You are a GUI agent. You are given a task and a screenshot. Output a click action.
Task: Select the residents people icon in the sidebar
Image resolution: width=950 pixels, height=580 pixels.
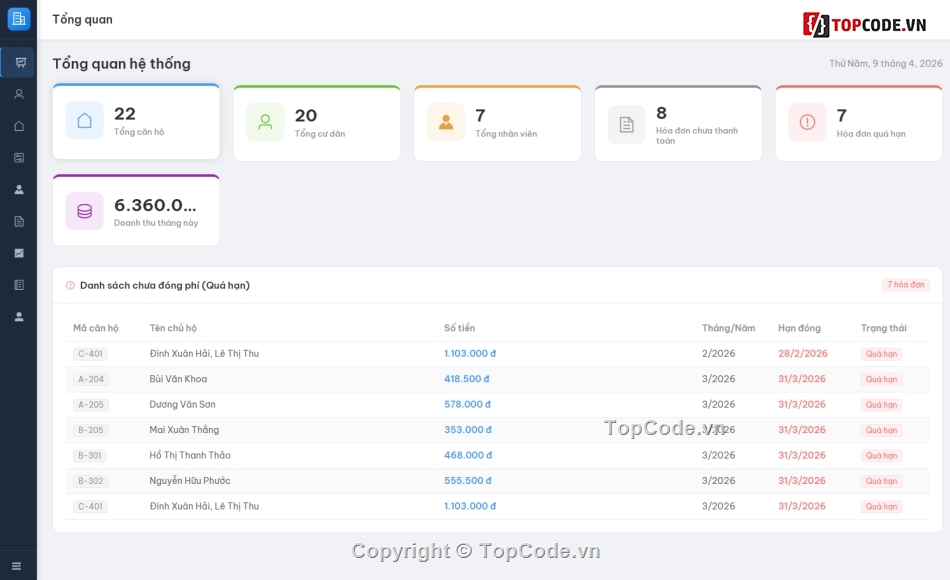point(18,189)
